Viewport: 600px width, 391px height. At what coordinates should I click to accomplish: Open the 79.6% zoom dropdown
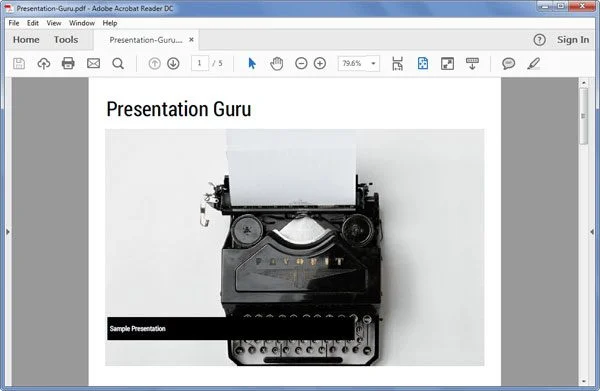coord(373,64)
